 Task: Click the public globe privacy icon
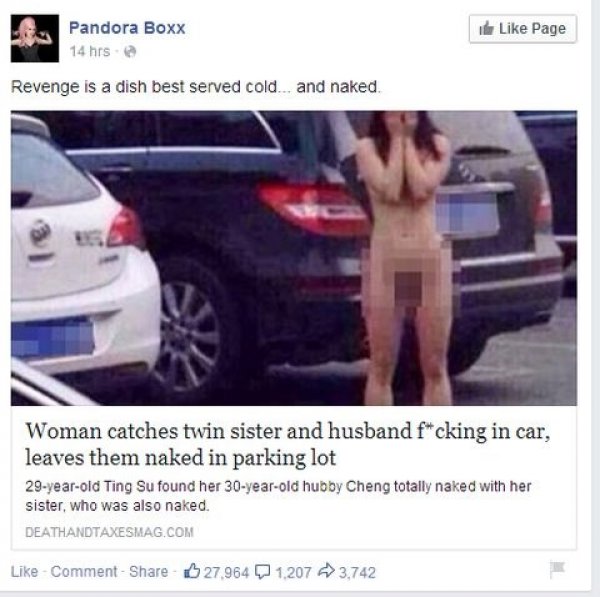pyautogui.click(x=130, y=51)
